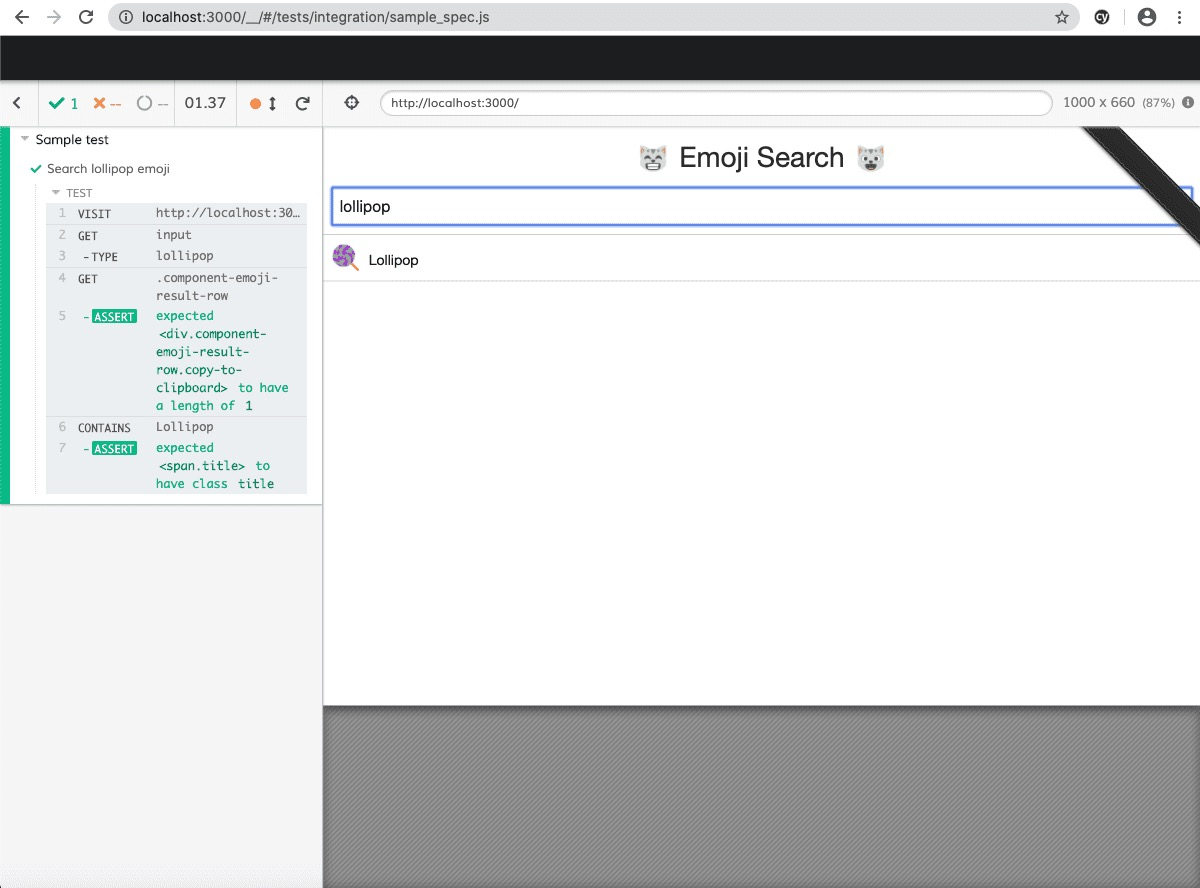Toggle auto-scrolling in the Cypress runner
This screenshot has width=1200, height=888.
pyautogui.click(x=263, y=103)
